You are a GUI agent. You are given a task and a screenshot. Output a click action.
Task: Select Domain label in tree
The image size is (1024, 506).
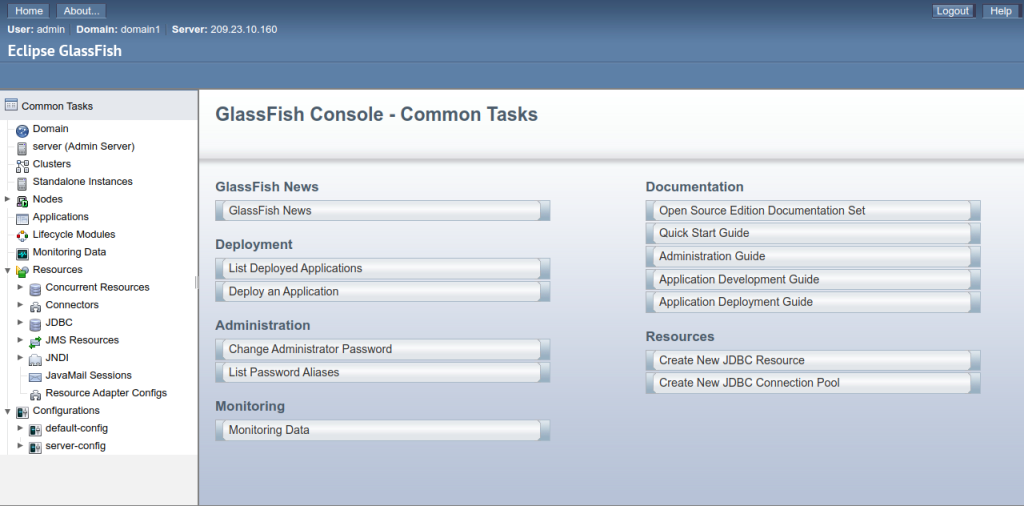[x=50, y=129]
